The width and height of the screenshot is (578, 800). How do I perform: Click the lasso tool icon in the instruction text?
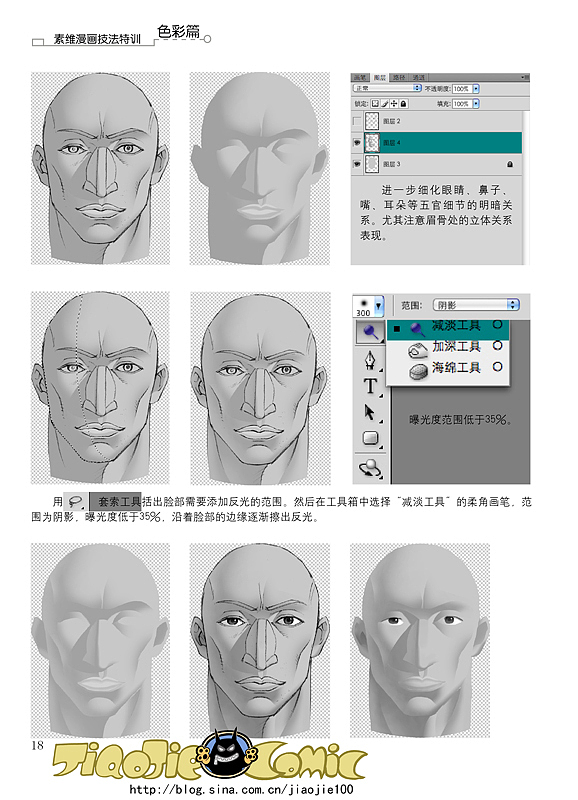76,502
